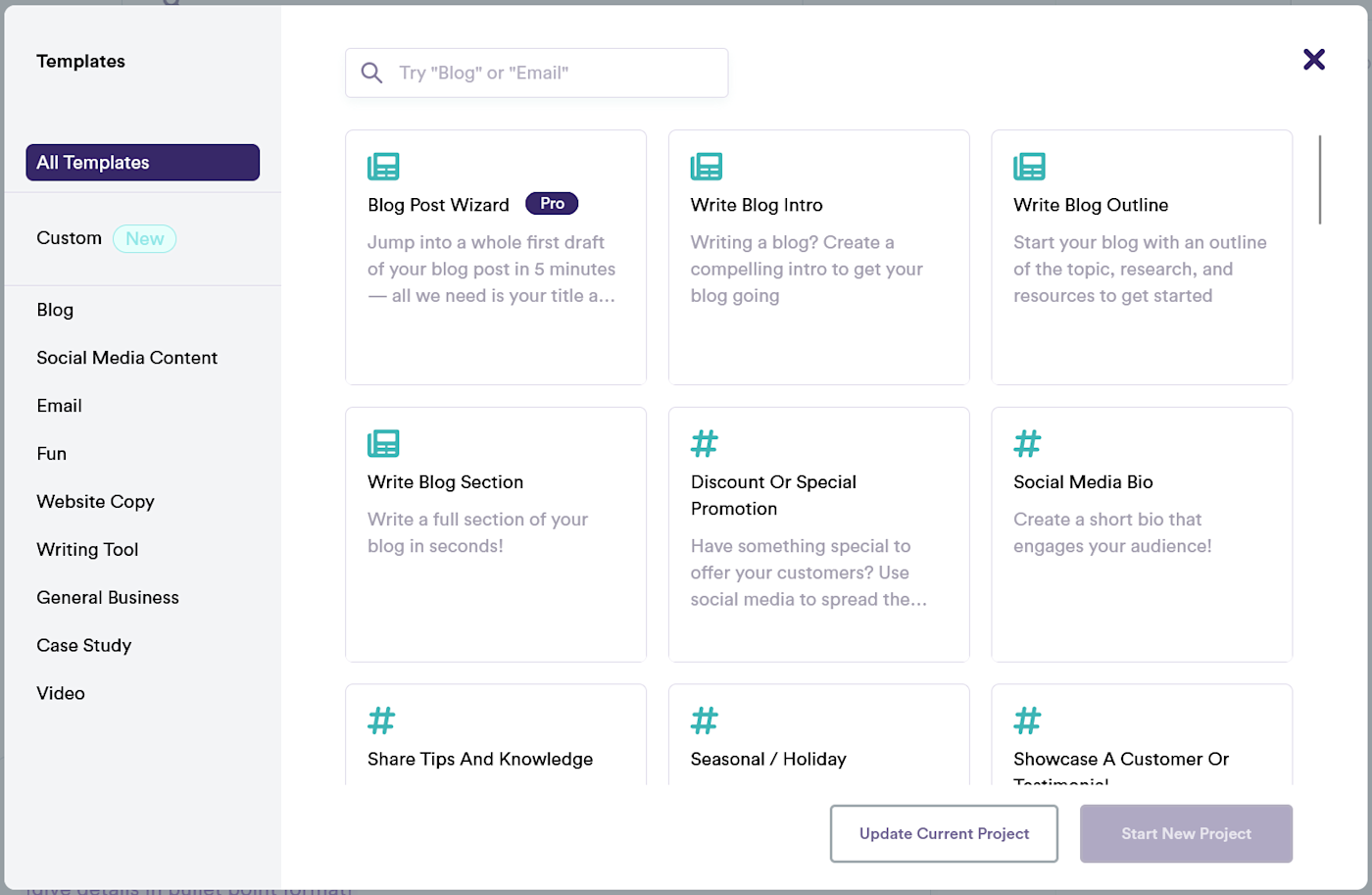Select the Blog Post Wizard title
The image size is (1372, 895).
click(x=438, y=205)
